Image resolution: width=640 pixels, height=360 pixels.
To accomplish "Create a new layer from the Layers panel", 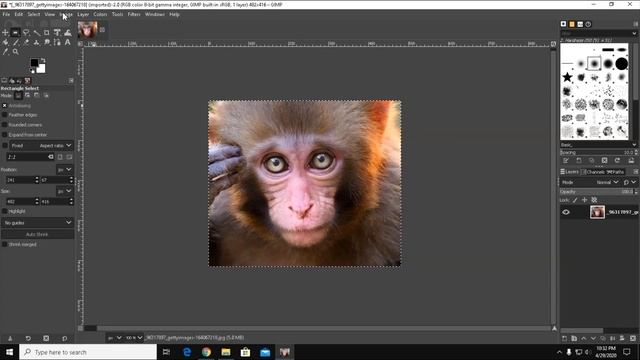I will (564, 338).
